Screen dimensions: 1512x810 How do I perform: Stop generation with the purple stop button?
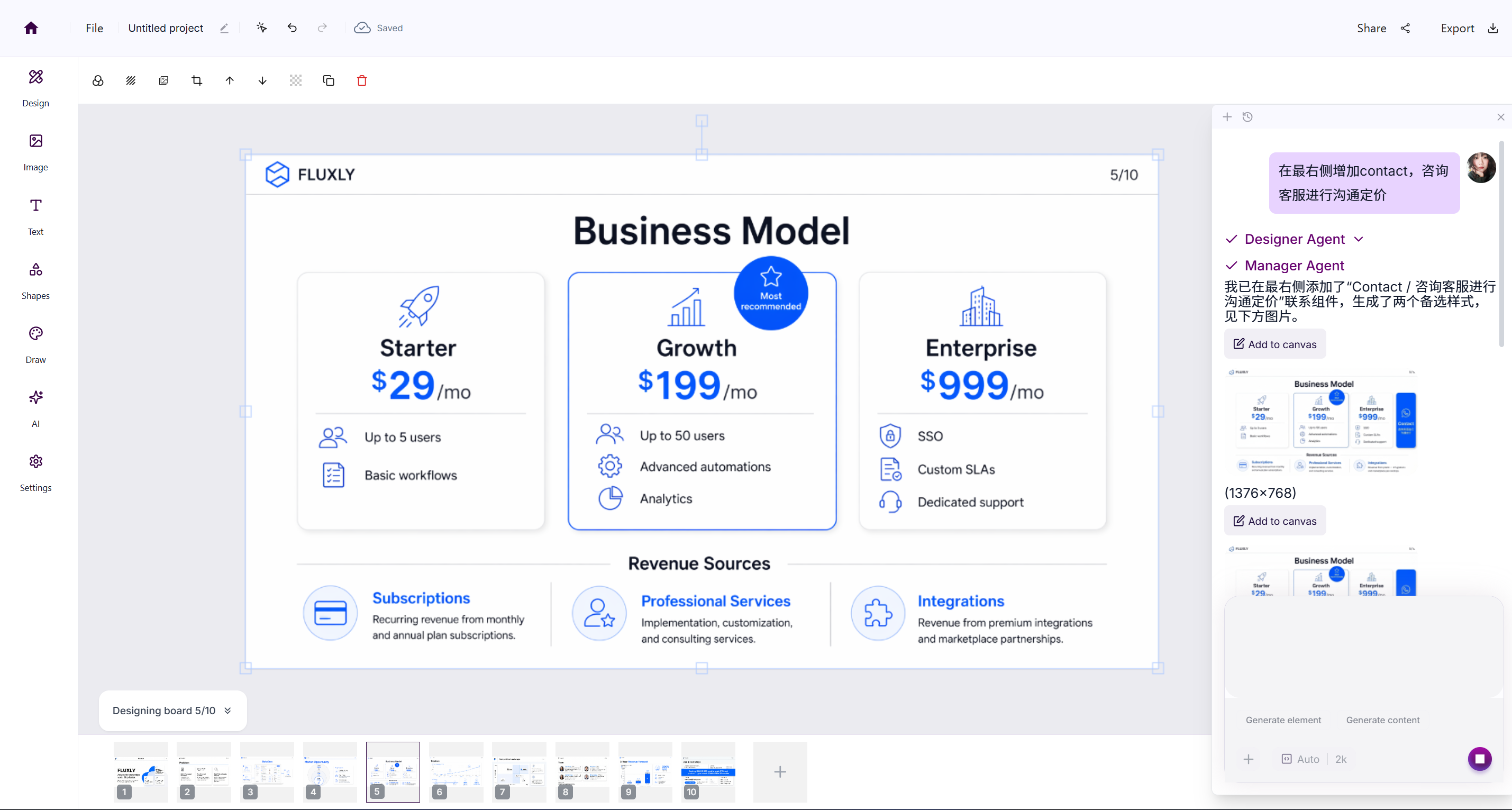(x=1480, y=759)
